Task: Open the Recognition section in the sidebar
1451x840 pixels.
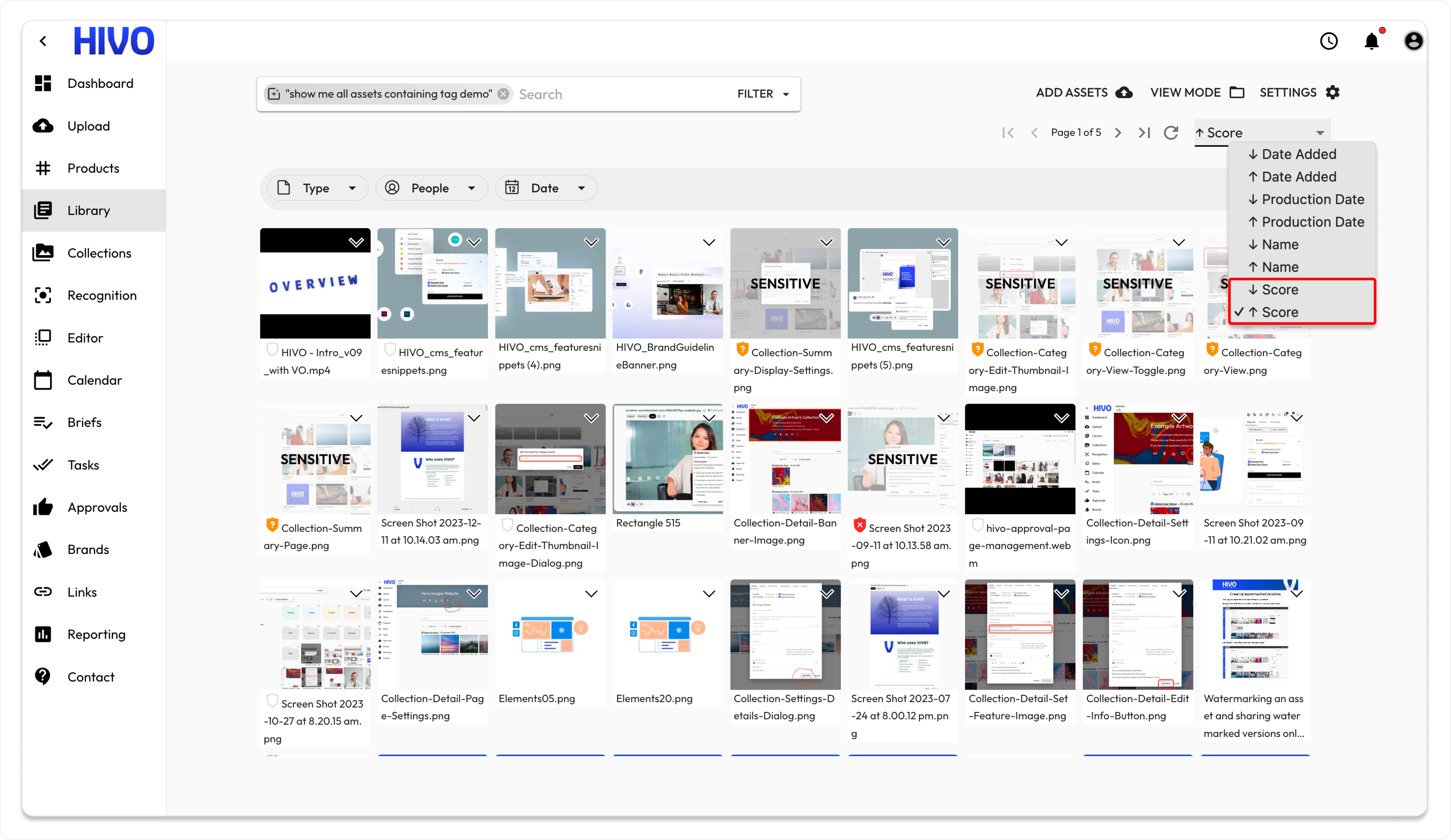Action: click(101, 295)
